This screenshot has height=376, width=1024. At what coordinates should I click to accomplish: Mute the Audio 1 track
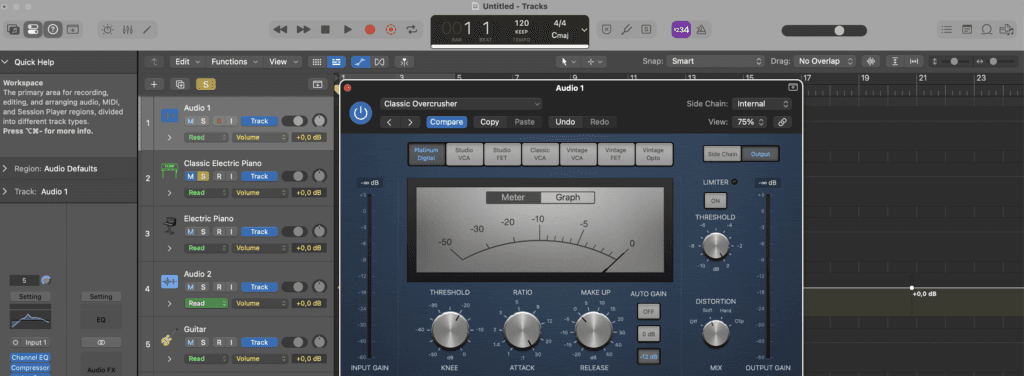(191, 121)
